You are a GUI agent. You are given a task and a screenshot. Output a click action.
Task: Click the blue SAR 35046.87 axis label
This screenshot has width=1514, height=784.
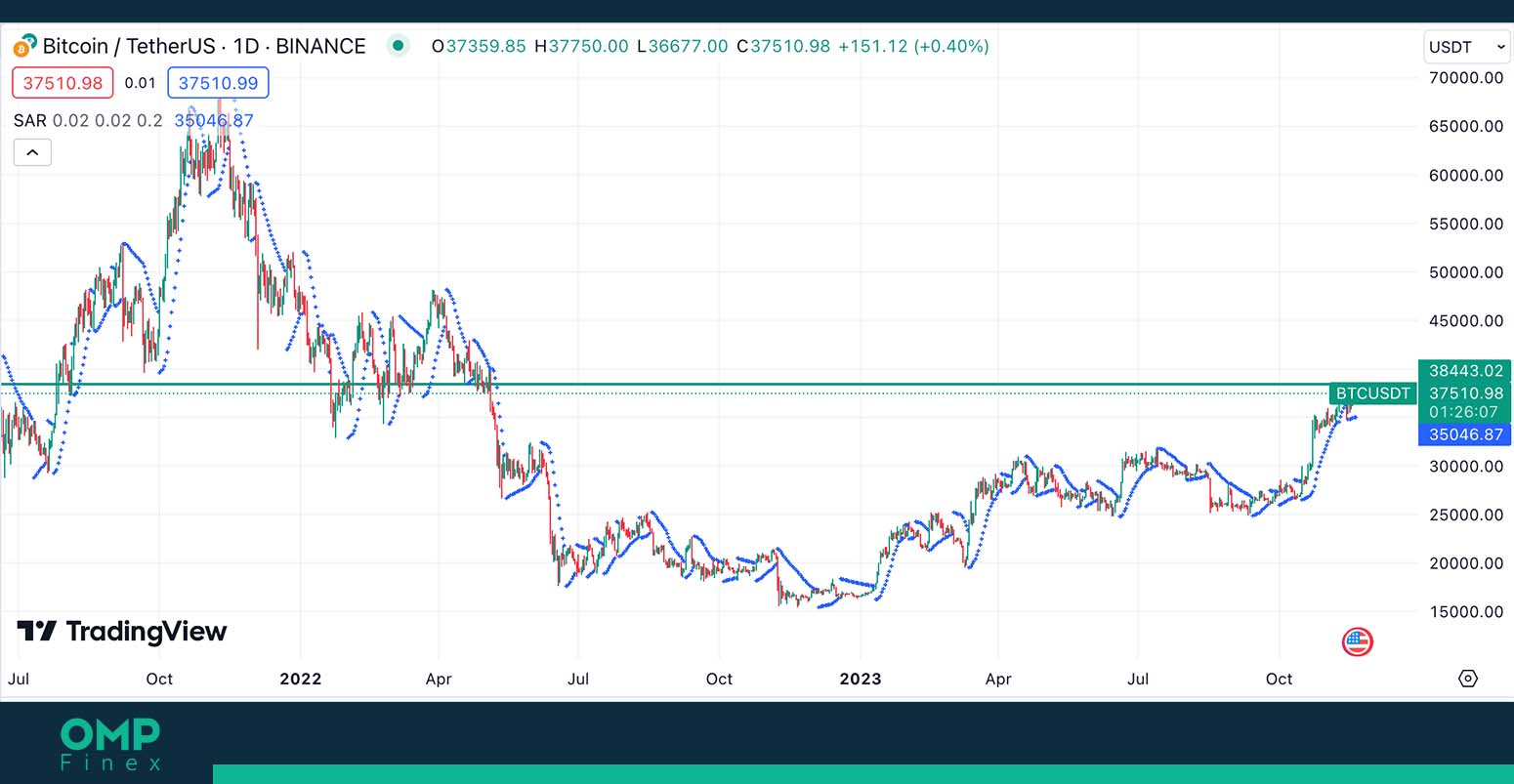point(1465,434)
